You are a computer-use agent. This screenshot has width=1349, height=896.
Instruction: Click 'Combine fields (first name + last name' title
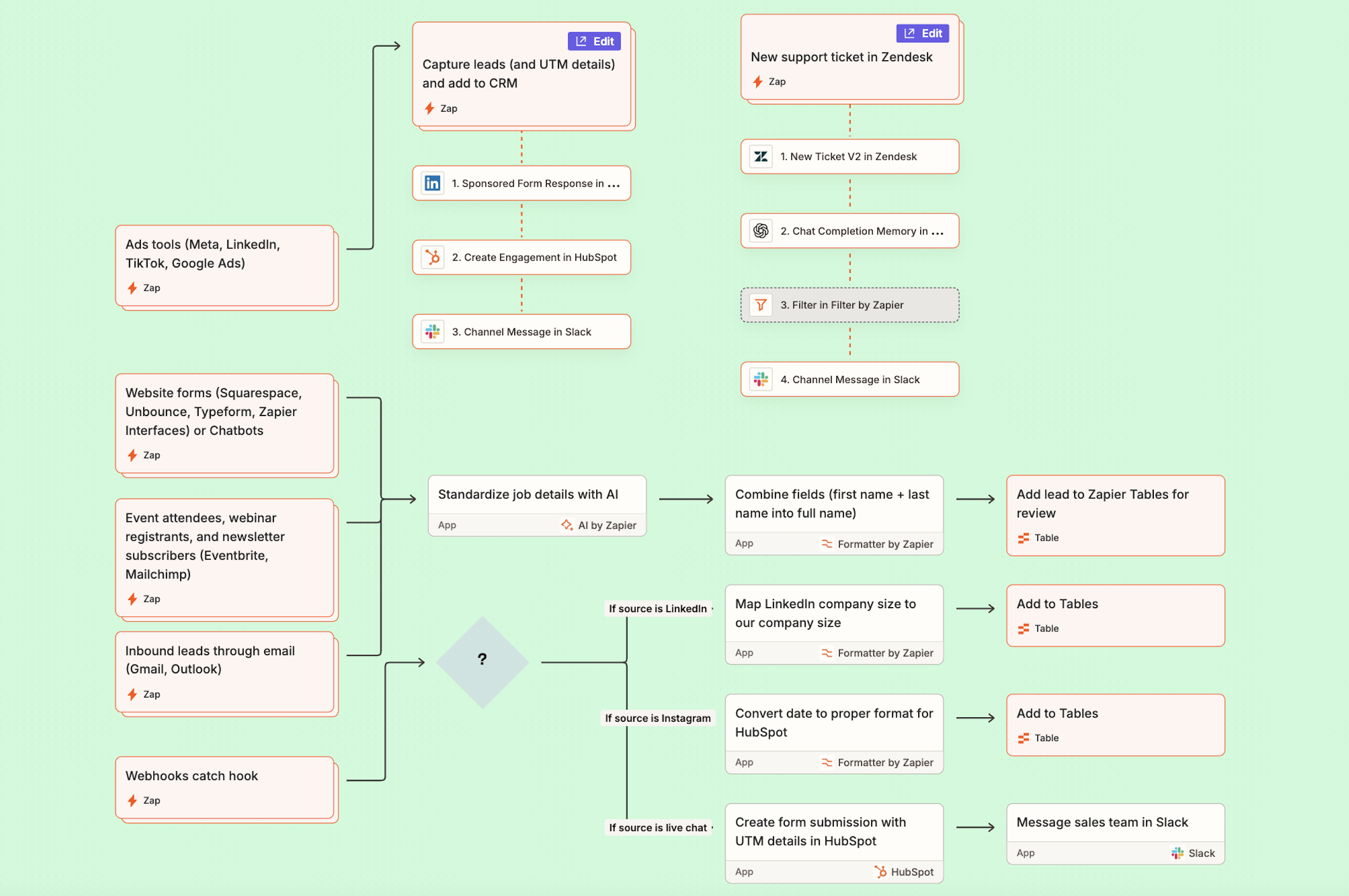[x=832, y=503]
